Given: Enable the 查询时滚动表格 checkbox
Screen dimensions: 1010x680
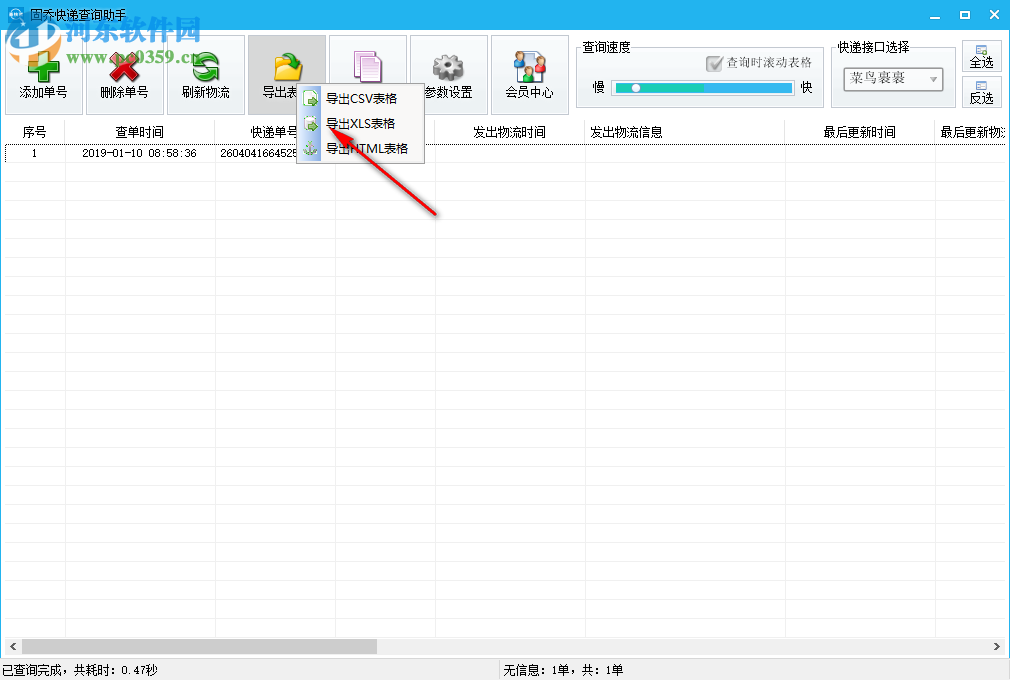Looking at the screenshot, I should pyautogui.click(x=713, y=64).
